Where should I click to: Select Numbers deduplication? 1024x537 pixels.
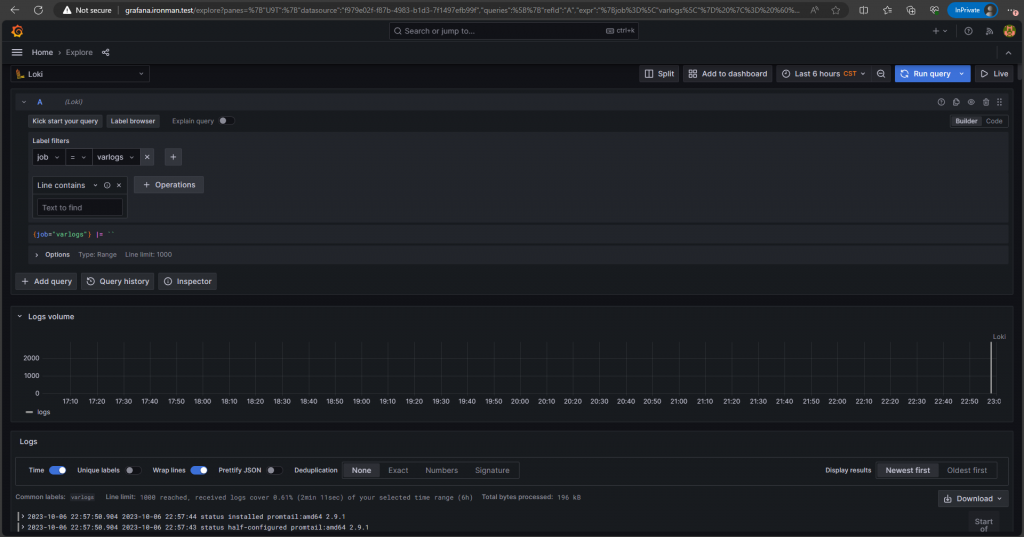[441, 470]
